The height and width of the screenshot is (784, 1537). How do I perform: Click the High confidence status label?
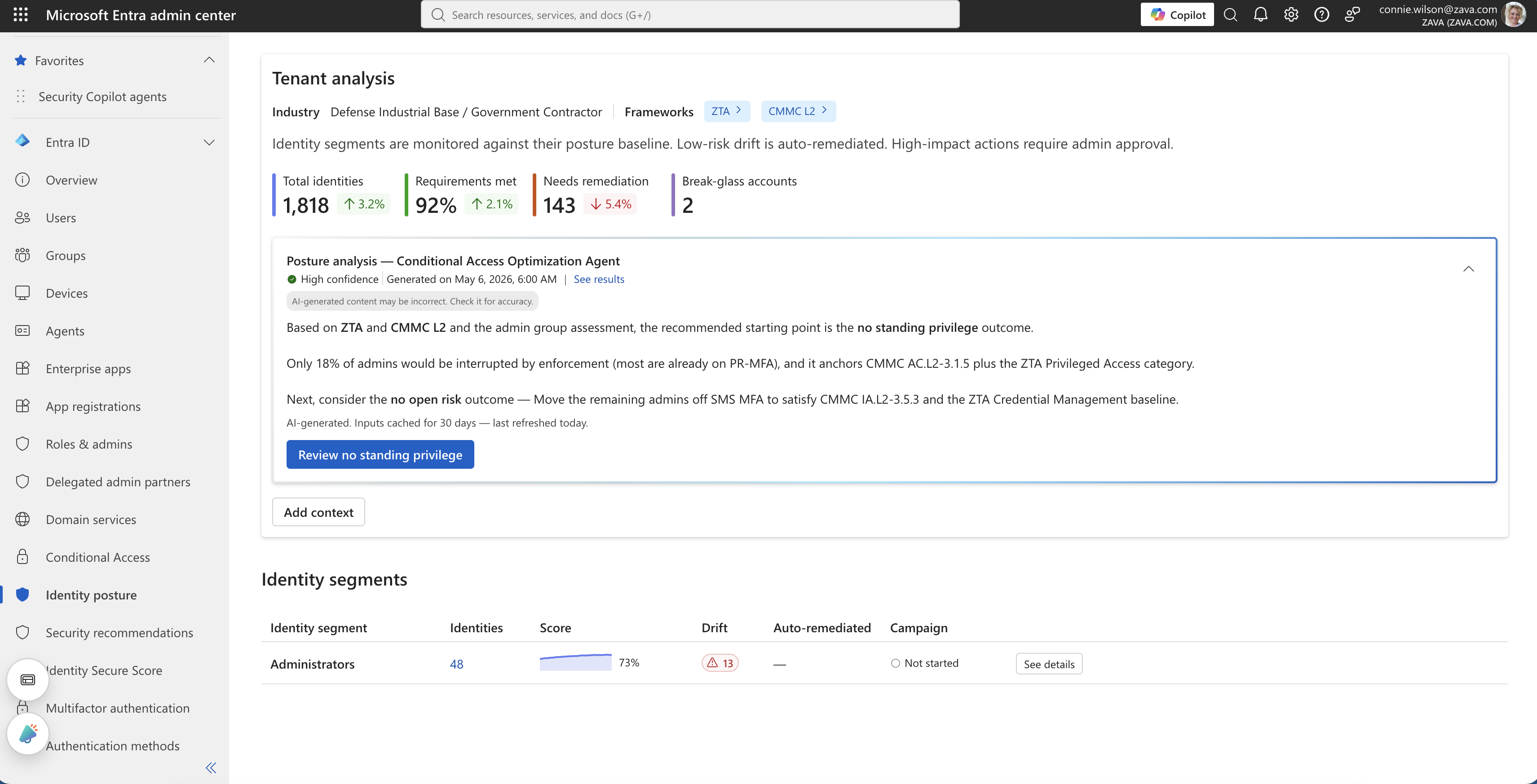[339, 279]
